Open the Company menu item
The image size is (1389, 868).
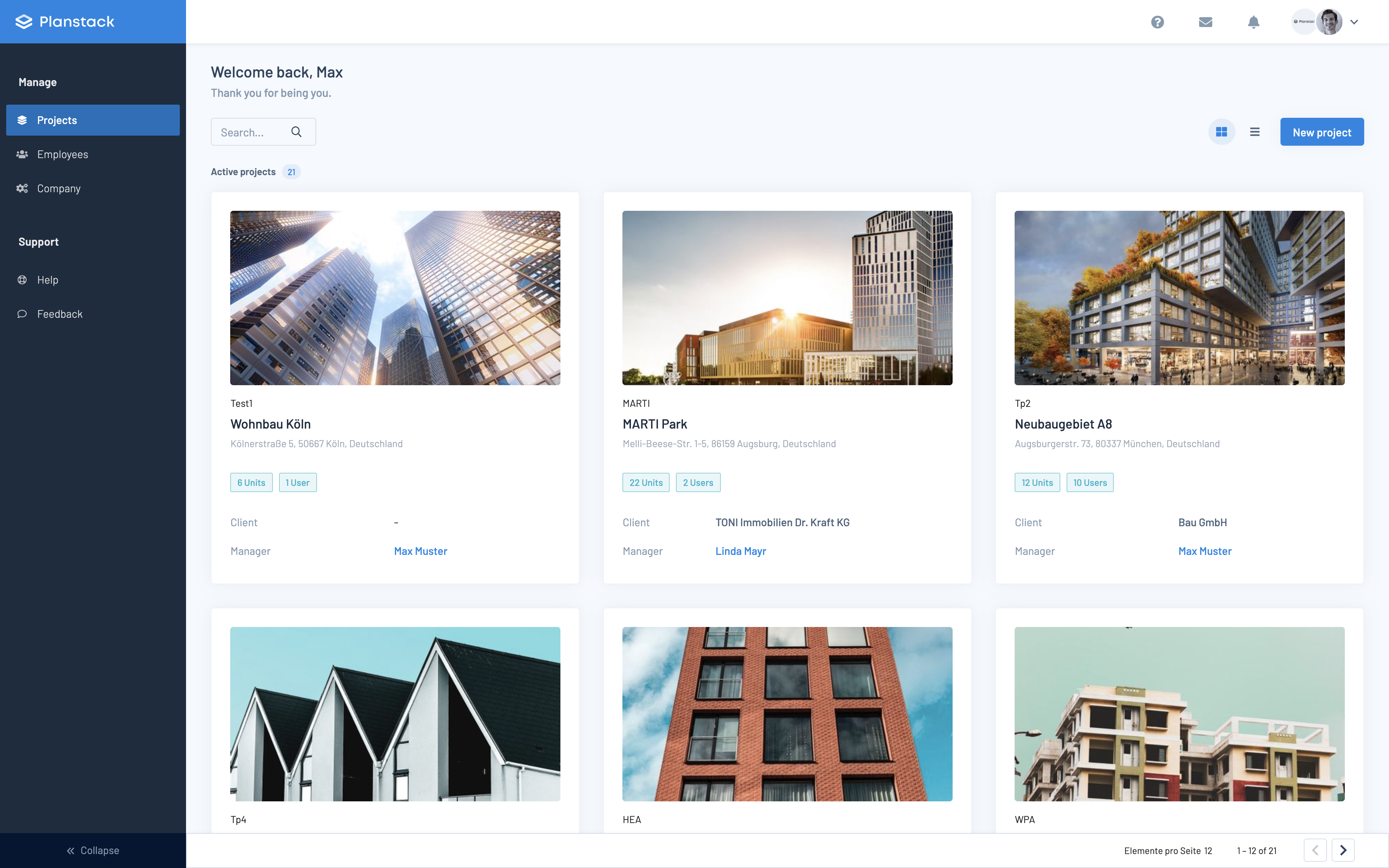(x=59, y=188)
